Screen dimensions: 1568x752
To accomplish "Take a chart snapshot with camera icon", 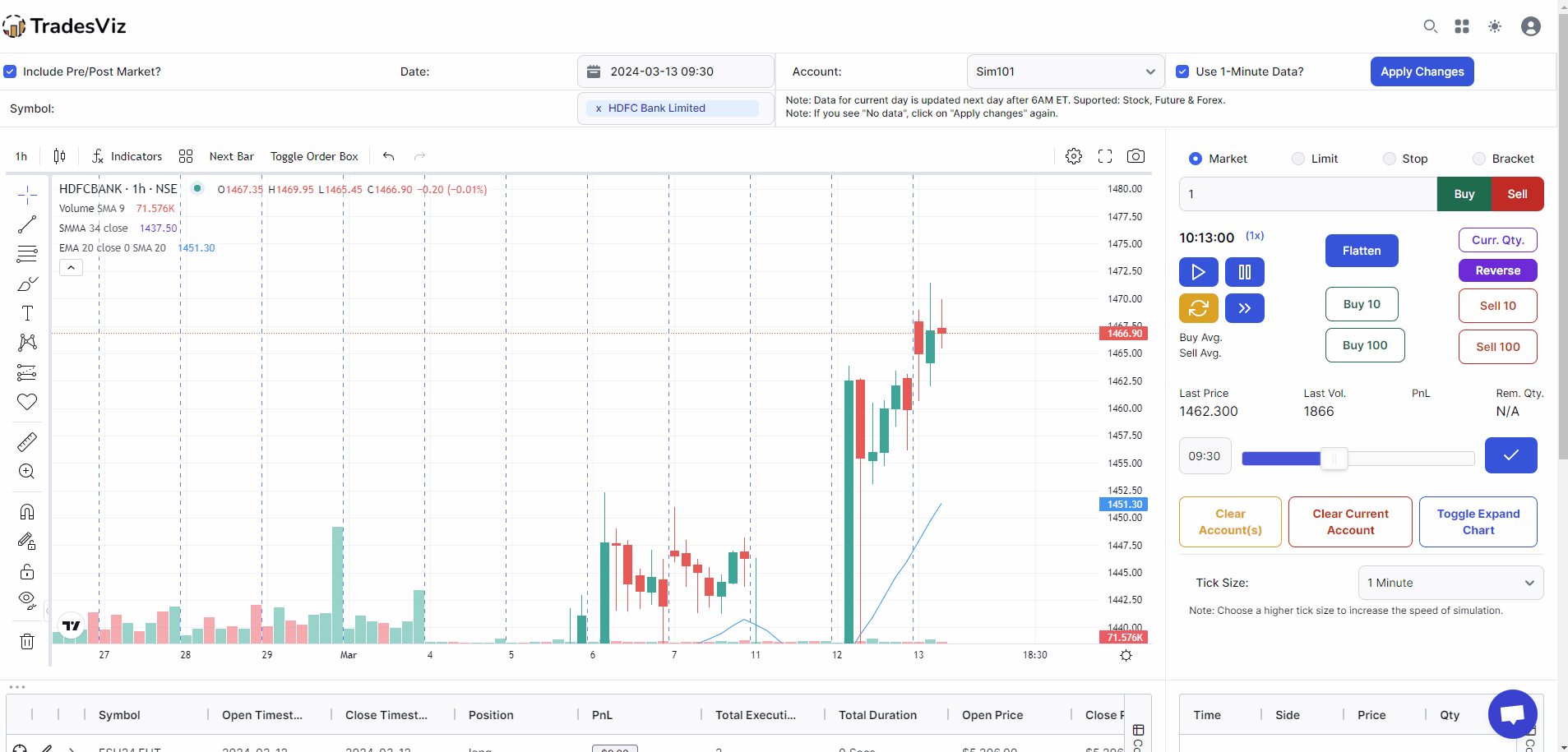I will coord(1136,156).
